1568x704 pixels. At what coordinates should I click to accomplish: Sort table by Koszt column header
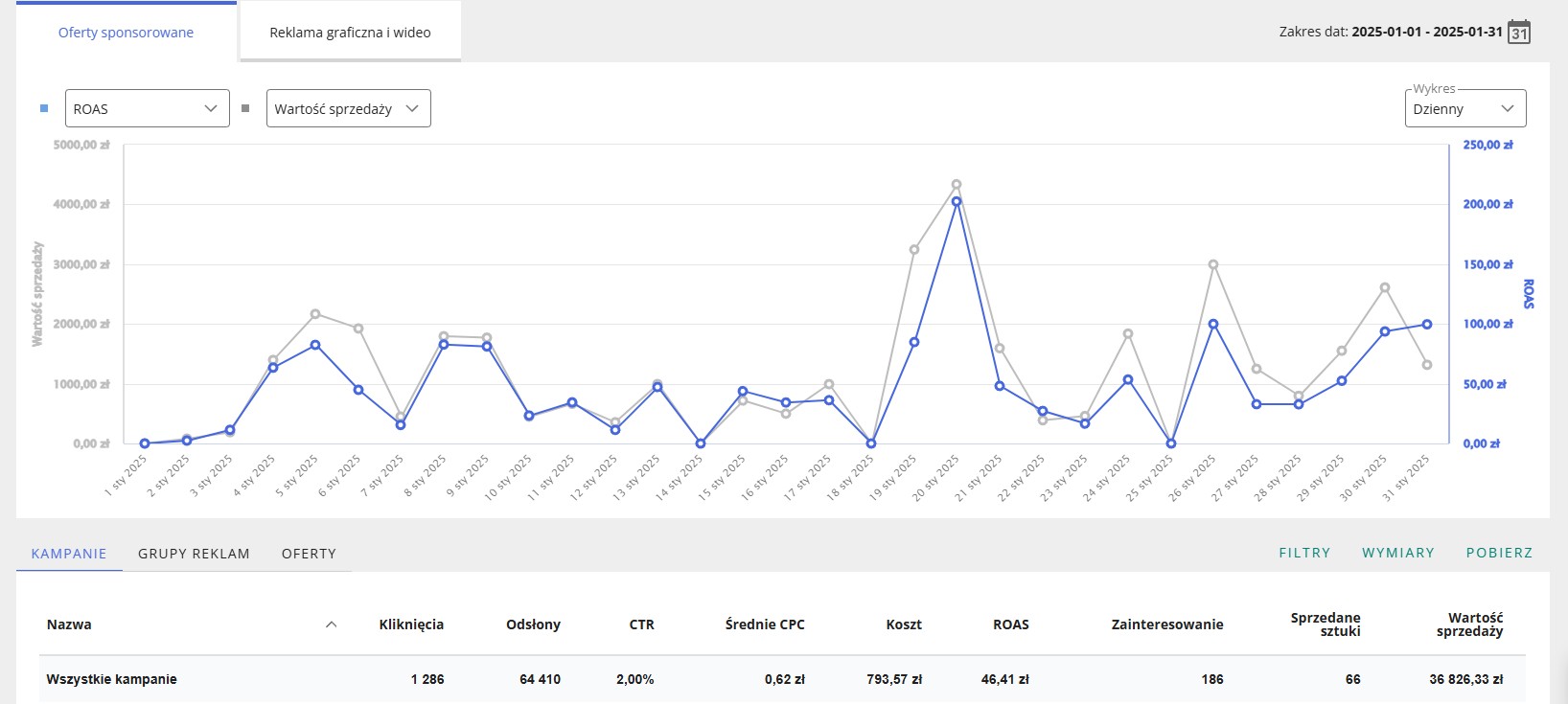click(x=903, y=625)
